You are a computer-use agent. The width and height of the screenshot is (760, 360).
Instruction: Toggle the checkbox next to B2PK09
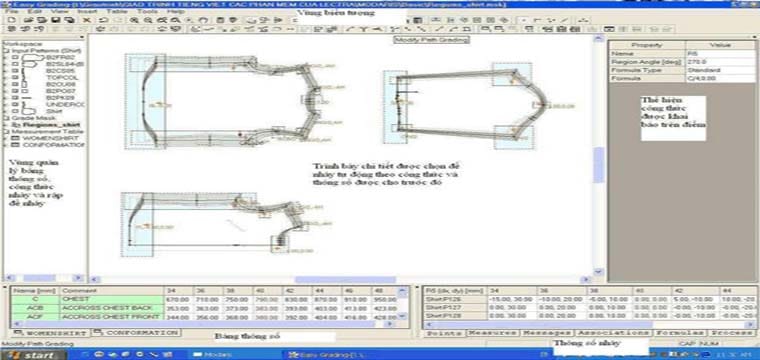click(x=15, y=97)
